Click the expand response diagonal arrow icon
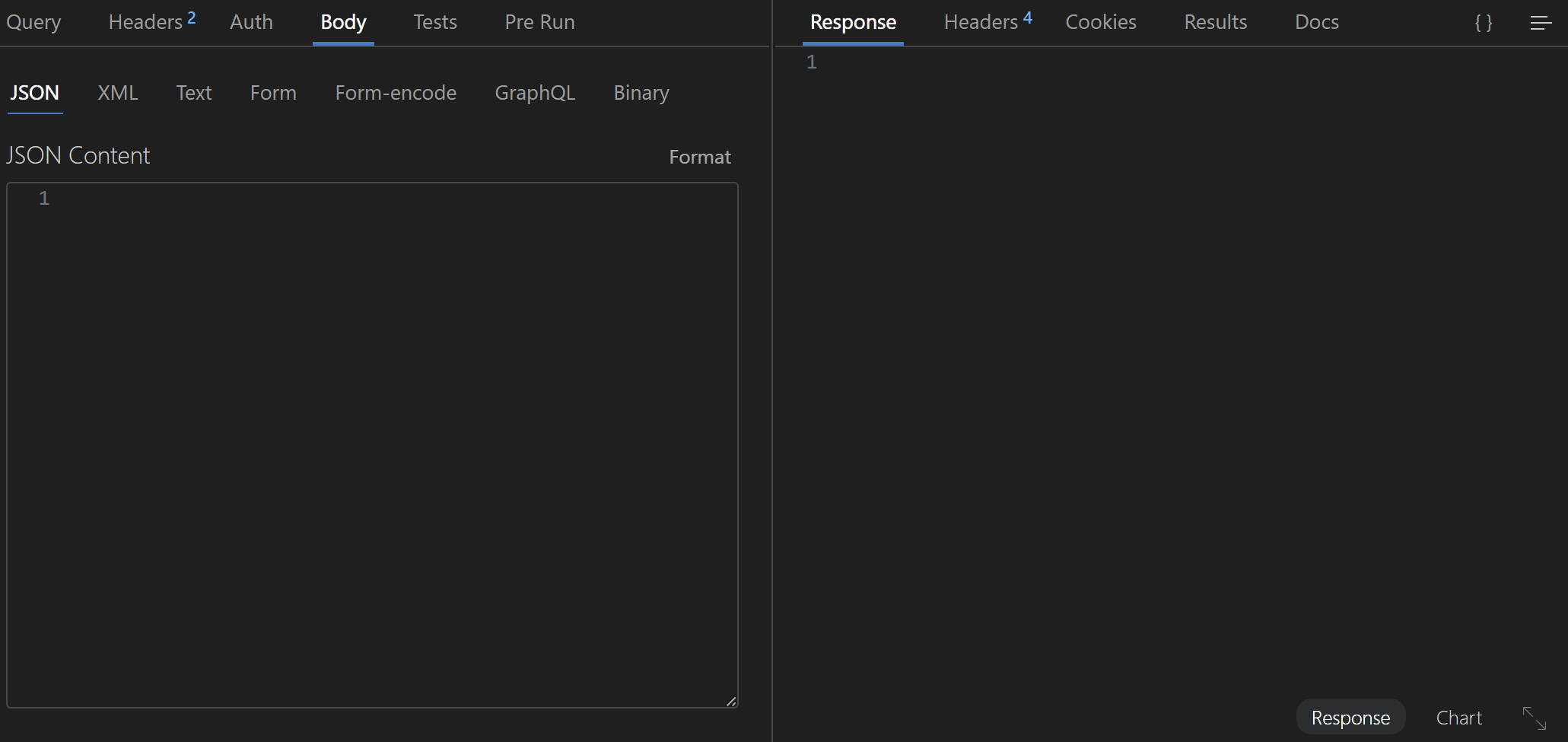The image size is (1568, 742). pos(1533,718)
